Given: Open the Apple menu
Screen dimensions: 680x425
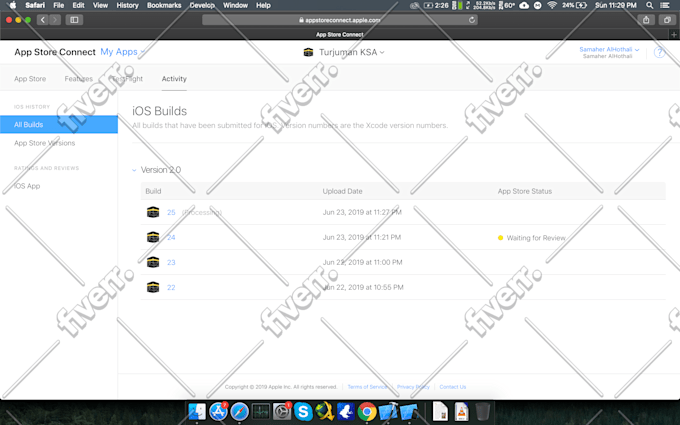Looking at the screenshot, I should [x=13, y=5].
